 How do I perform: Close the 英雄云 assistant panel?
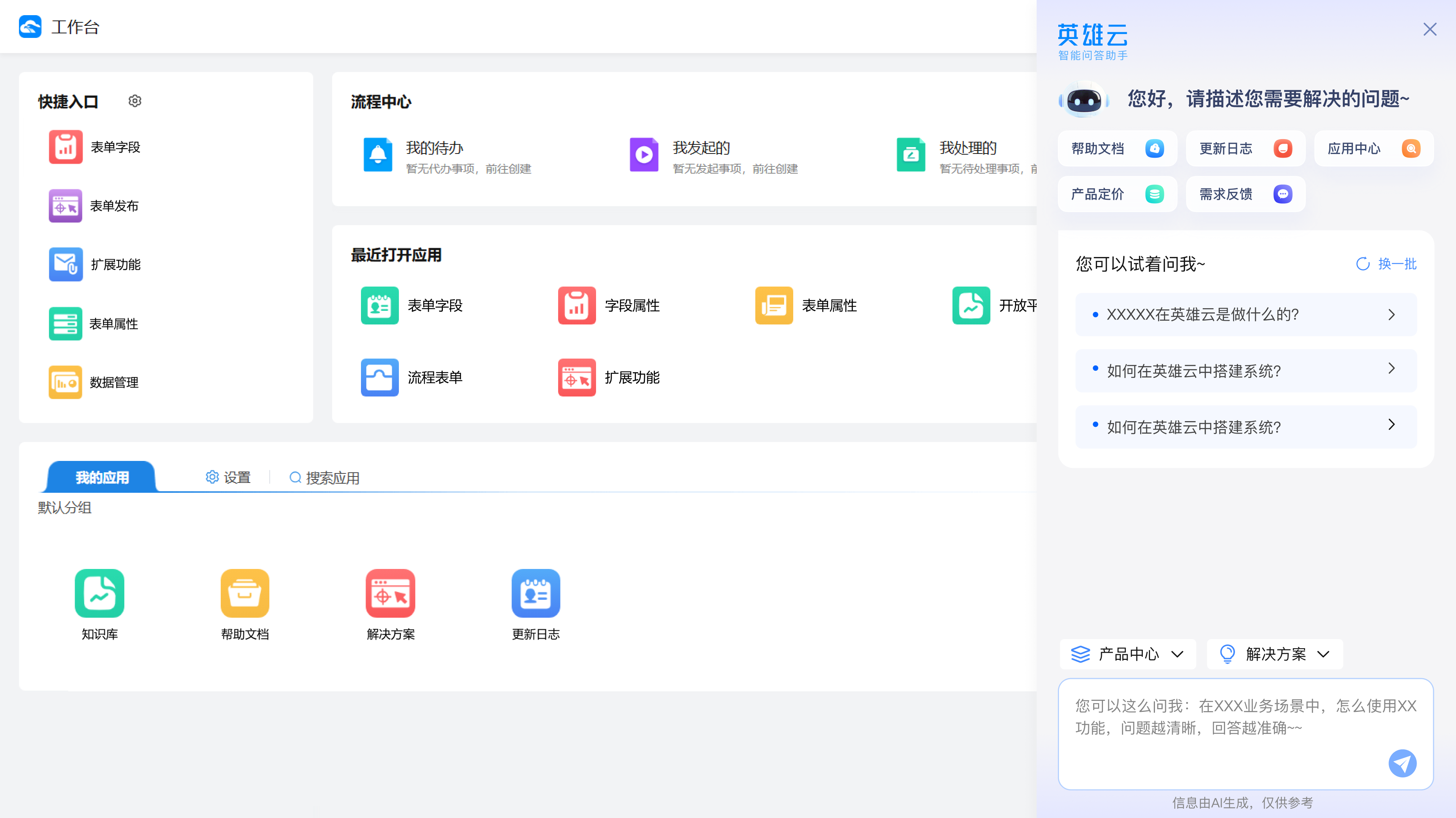pos(1430,29)
